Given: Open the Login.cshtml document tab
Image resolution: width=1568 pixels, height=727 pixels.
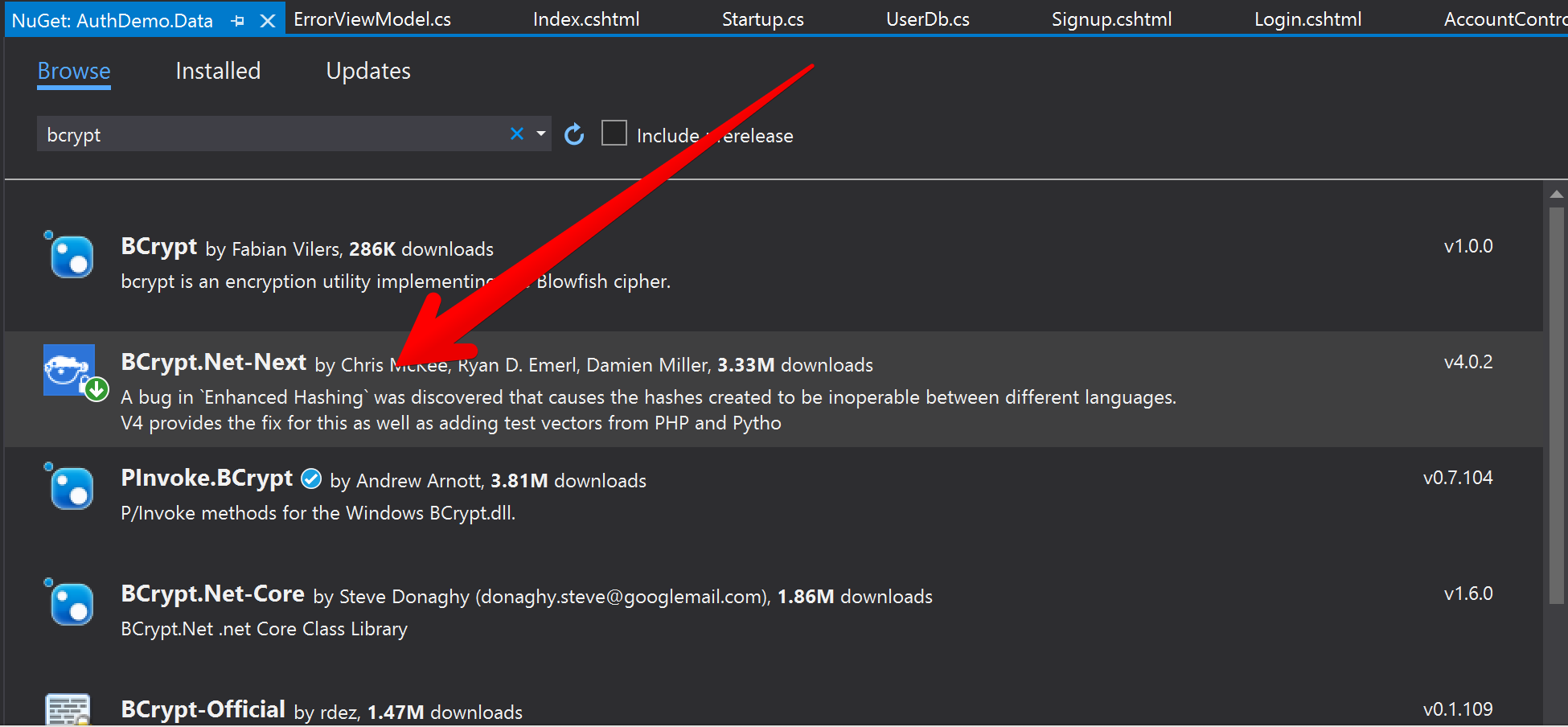Looking at the screenshot, I should pyautogui.click(x=1308, y=19).
